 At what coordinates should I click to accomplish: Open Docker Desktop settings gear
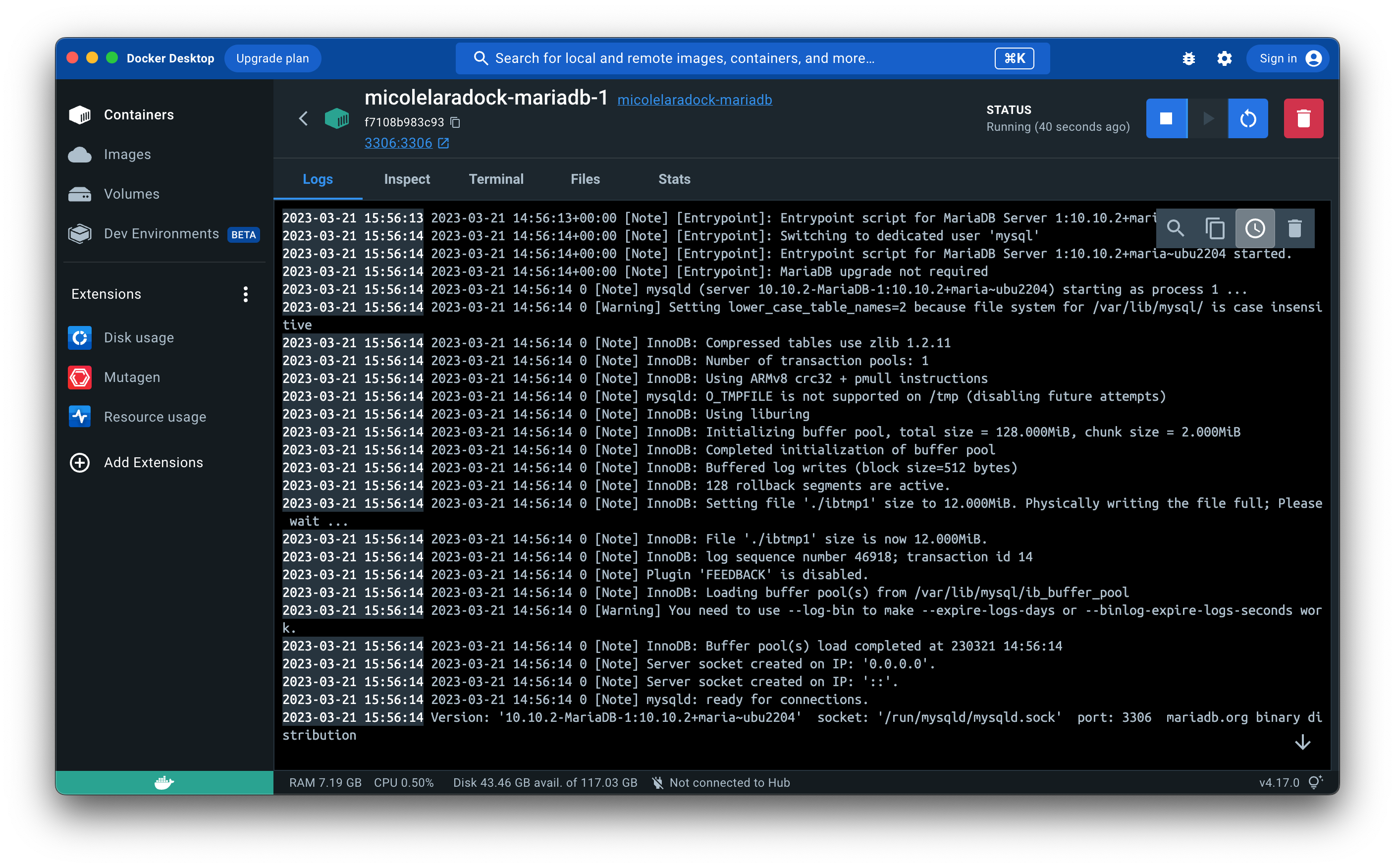pos(1224,58)
